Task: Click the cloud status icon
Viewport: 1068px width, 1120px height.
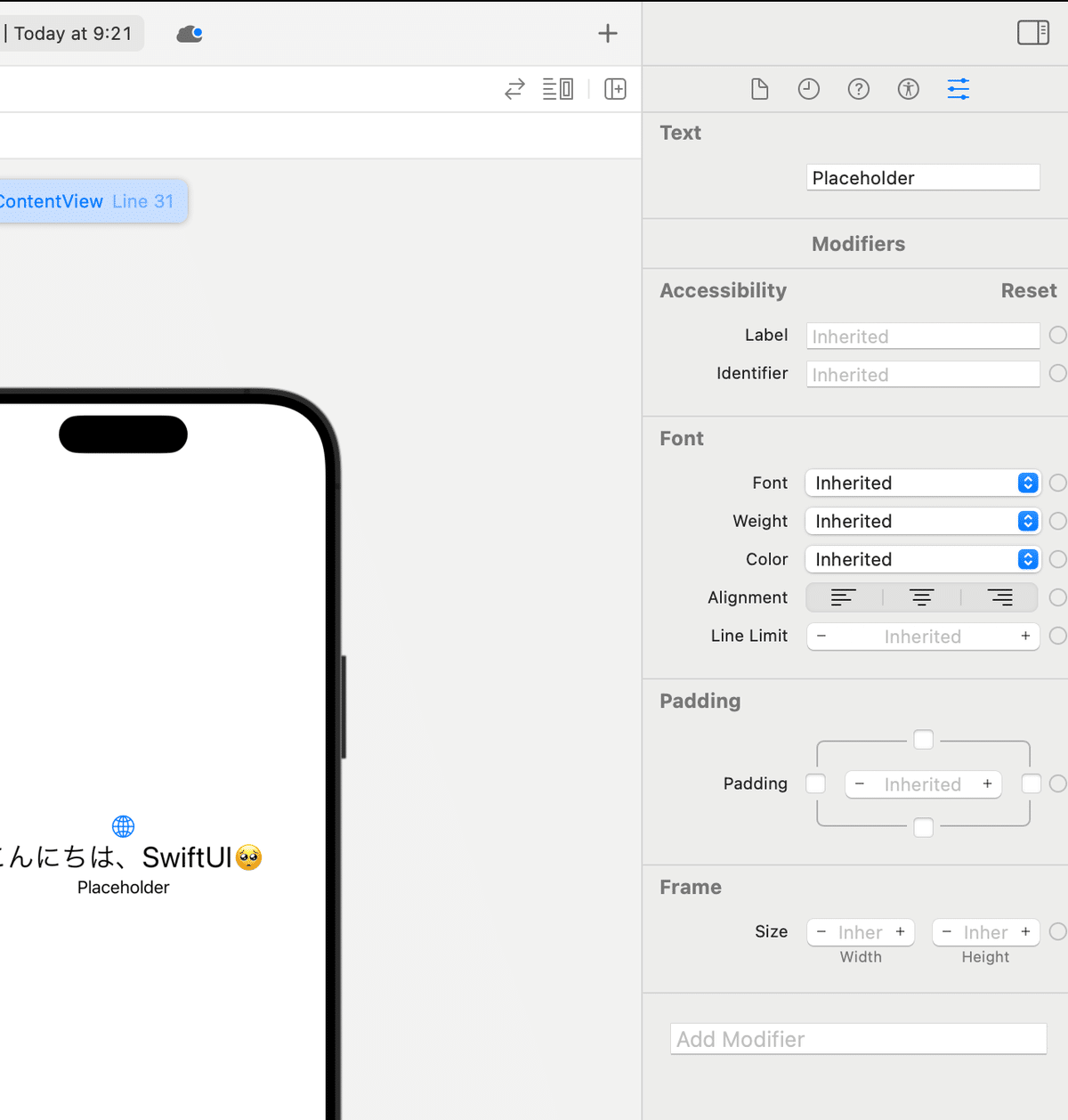Action: click(190, 34)
